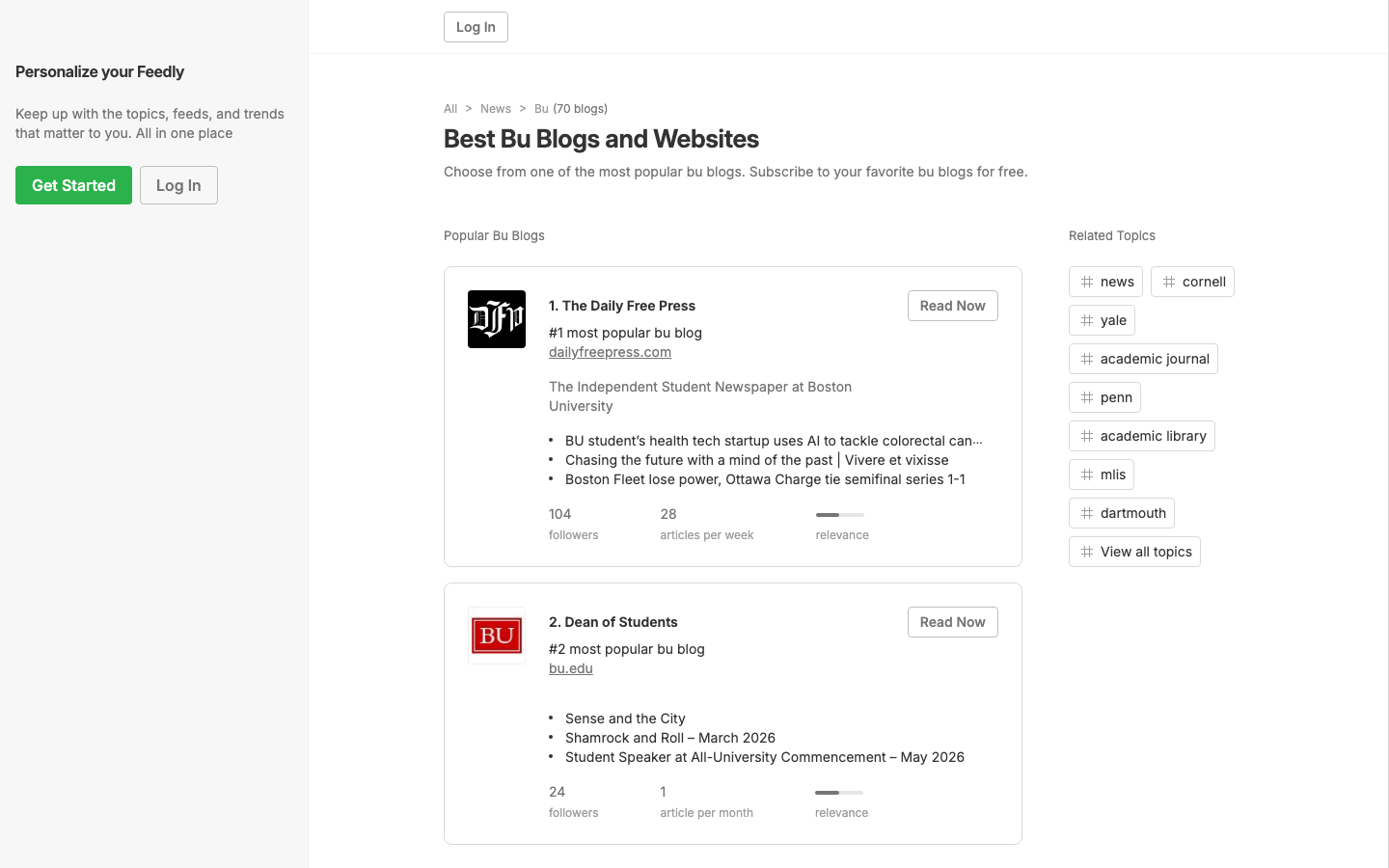Click hash icon of cornell tag
Viewport: 1389px width, 868px height.
[x=1169, y=282]
